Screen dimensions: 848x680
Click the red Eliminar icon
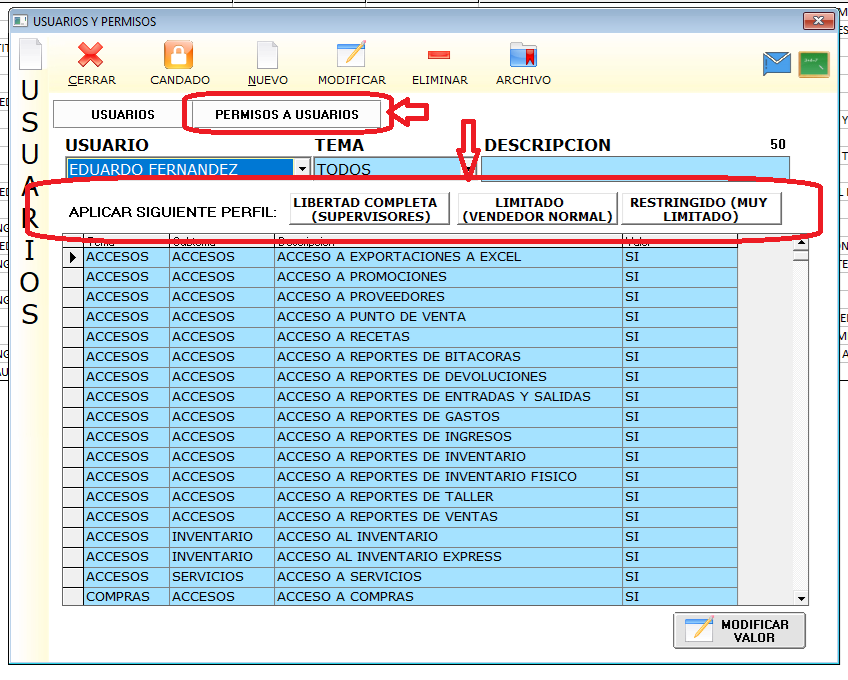pos(439,55)
